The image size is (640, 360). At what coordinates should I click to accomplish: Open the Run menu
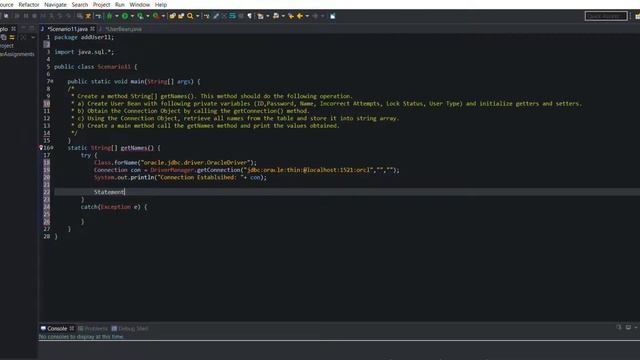pos(120,4)
